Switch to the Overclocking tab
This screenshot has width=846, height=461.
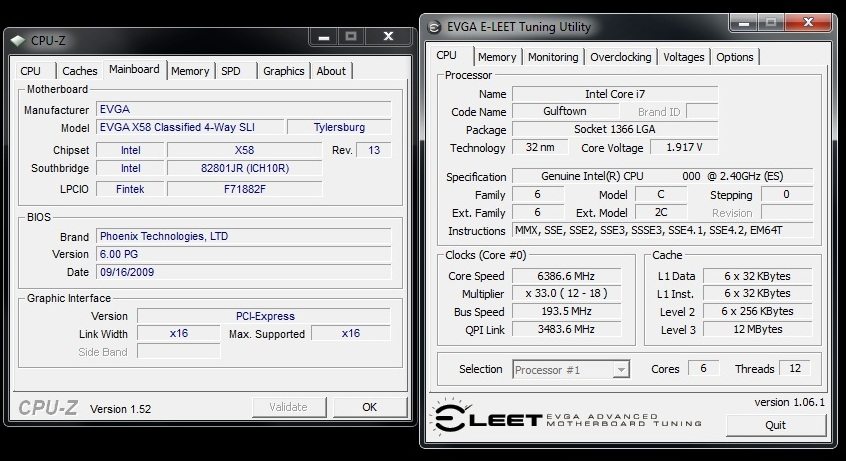coord(620,57)
